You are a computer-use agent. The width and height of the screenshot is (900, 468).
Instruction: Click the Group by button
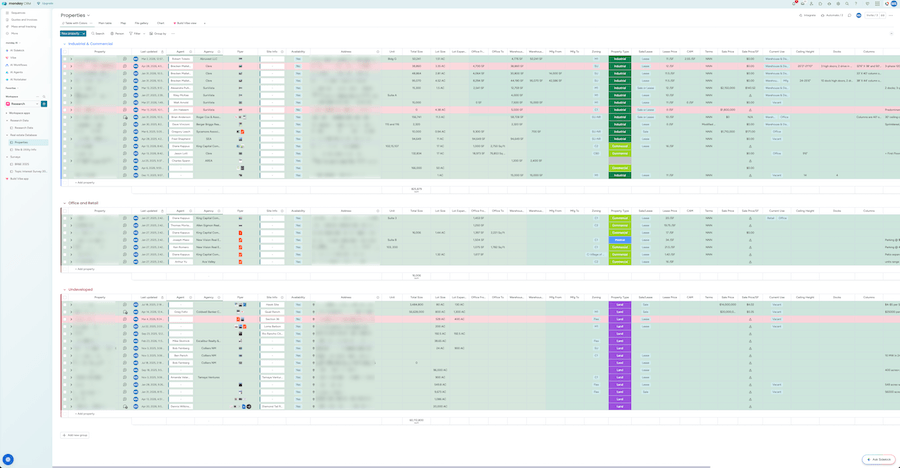tap(158, 34)
